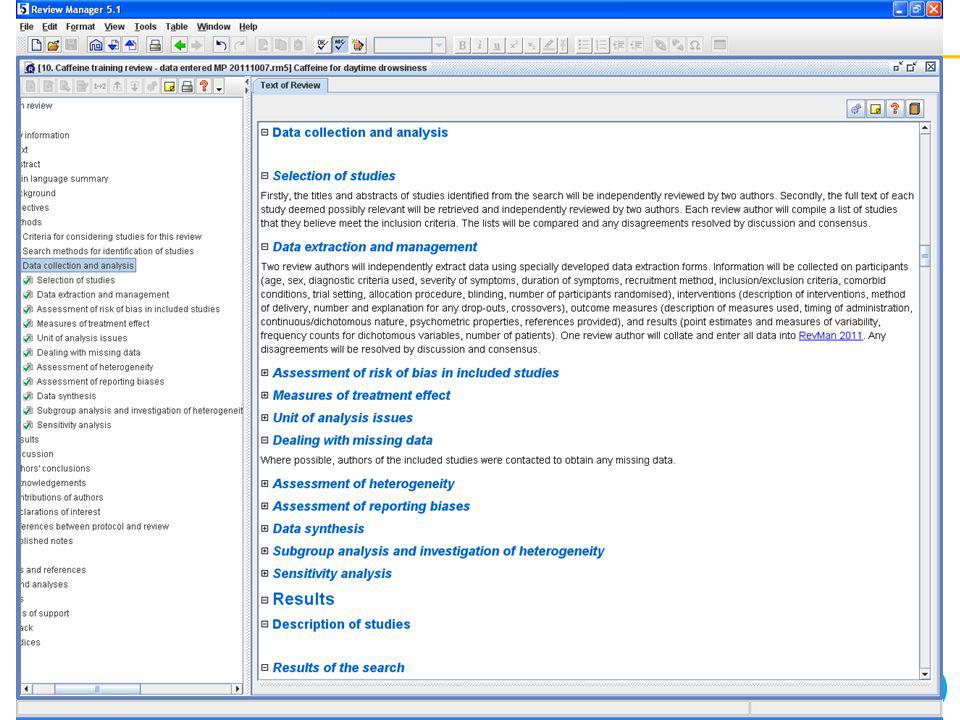
Task: Collapse the Data extraction and management section
Action: (264, 247)
